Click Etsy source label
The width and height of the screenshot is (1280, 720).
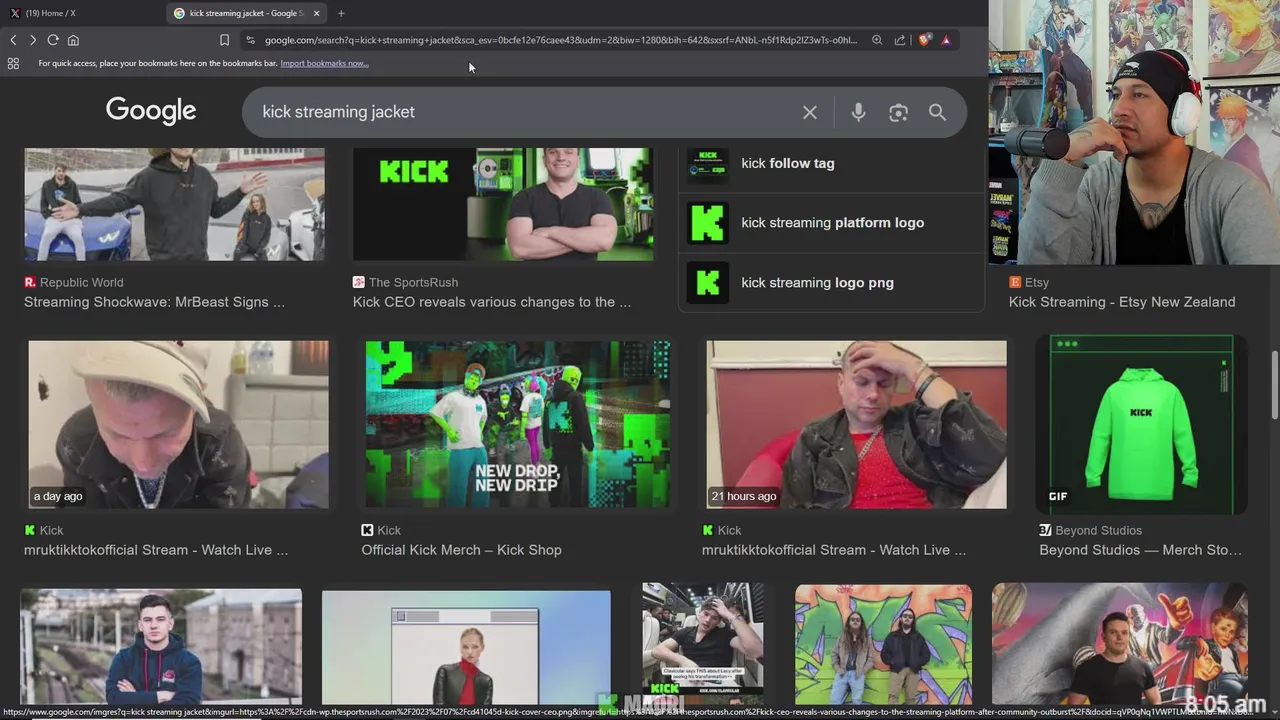point(1037,282)
